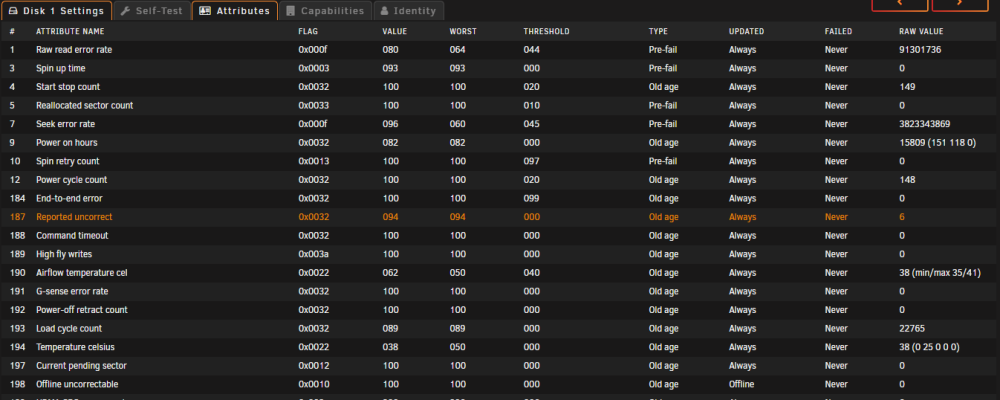Click the TYPE column header
The width and height of the screenshot is (1000, 400).
point(658,31)
